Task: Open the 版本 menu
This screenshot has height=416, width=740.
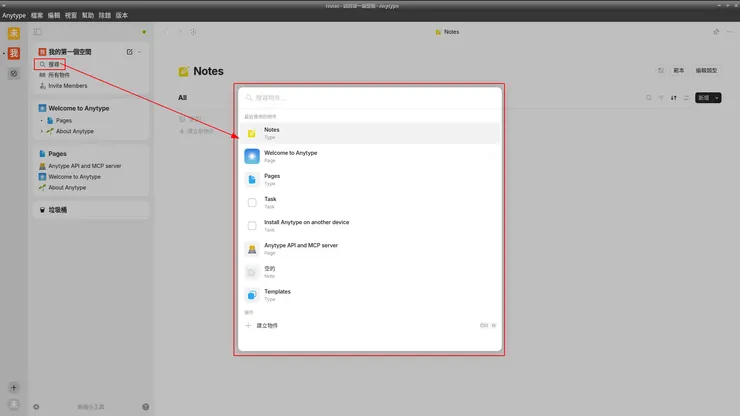Action: [x=122, y=15]
